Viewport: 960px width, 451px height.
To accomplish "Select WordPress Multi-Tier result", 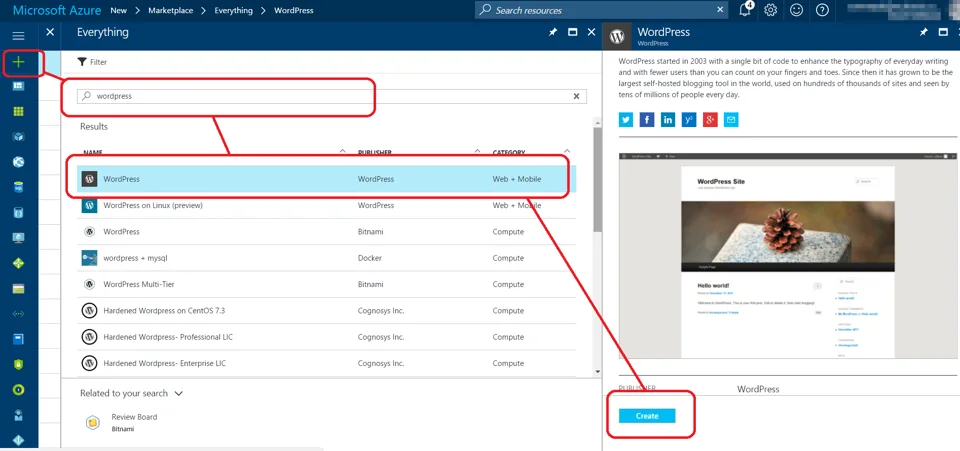I will [326, 285].
